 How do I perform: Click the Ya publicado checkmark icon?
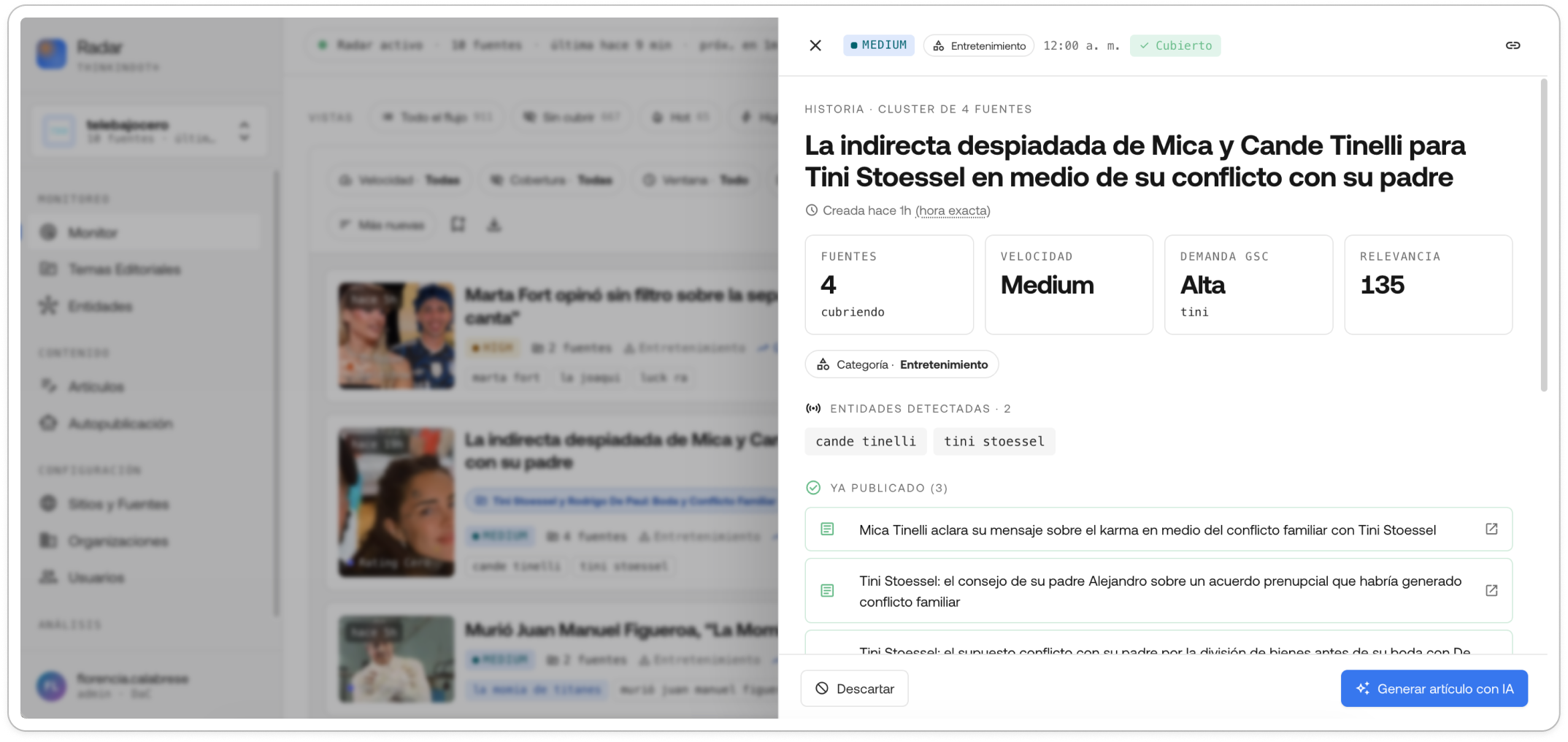813,487
